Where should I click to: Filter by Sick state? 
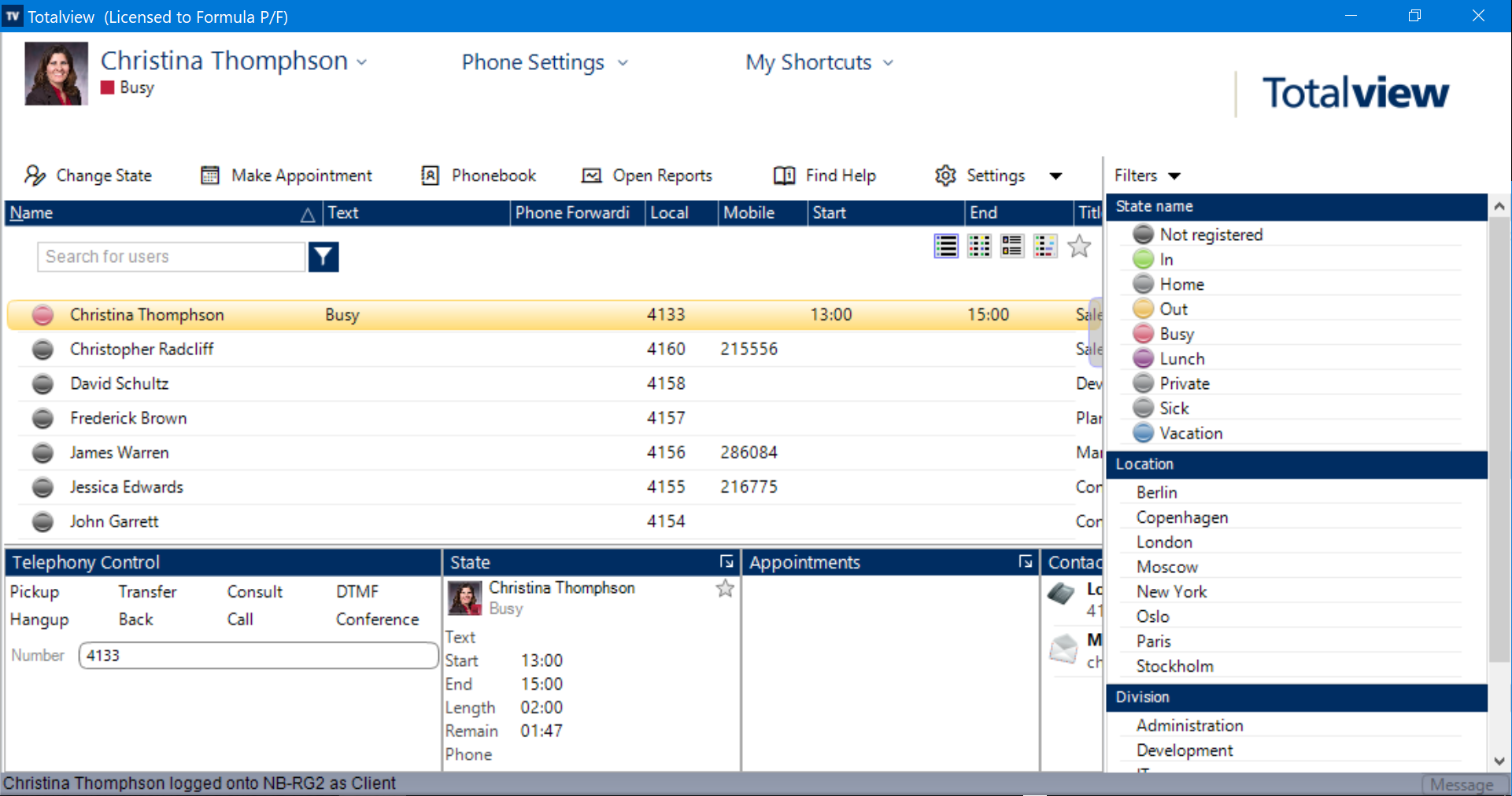pos(1174,408)
